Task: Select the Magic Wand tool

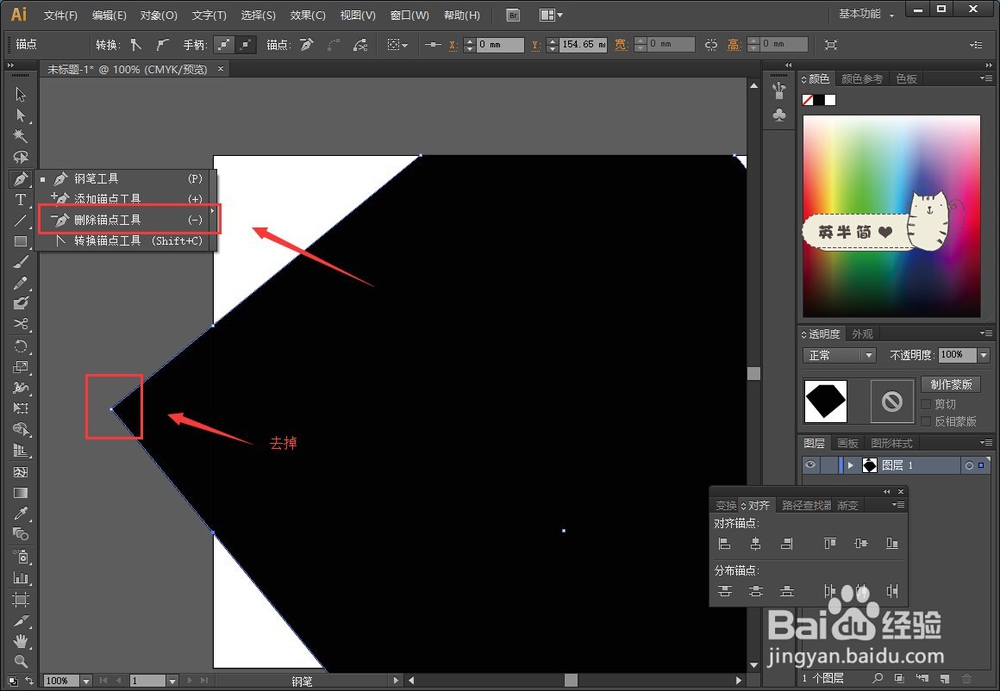Action: click(20, 136)
